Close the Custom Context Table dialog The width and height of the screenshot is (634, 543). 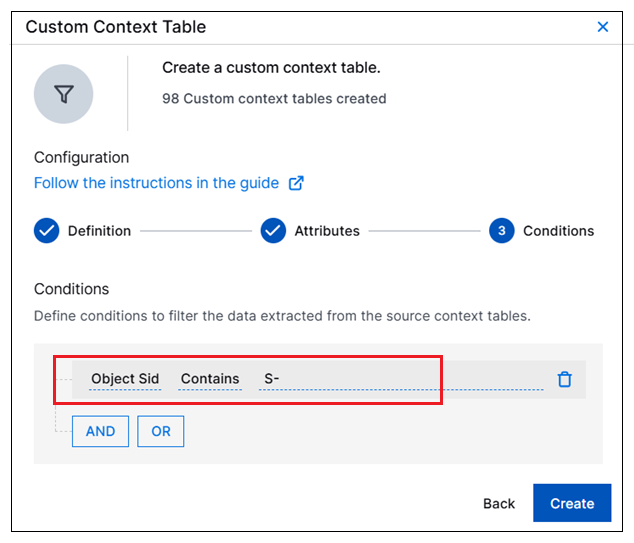[x=603, y=27]
